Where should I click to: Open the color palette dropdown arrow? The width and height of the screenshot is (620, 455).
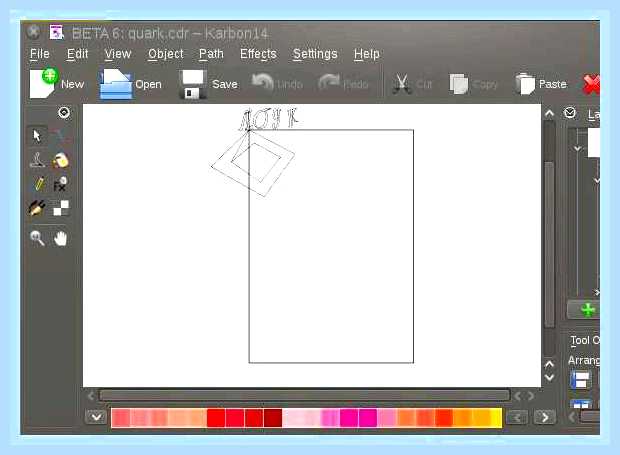coord(96,417)
